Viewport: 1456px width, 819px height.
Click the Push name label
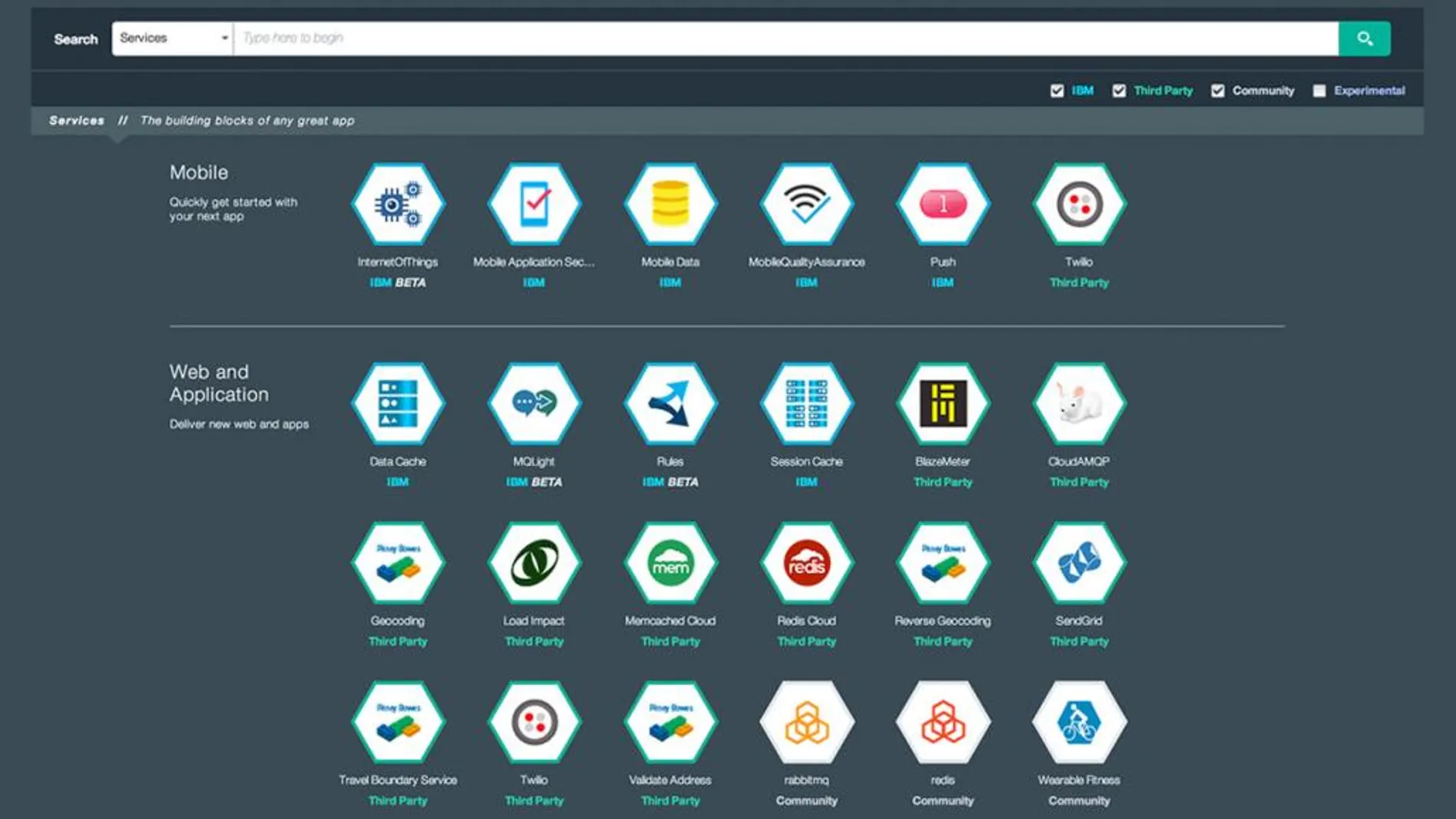coord(943,262)
